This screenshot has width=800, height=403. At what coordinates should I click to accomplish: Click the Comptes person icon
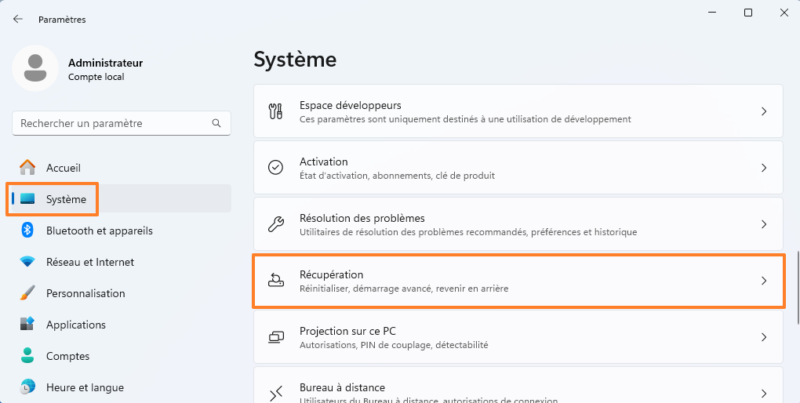coord(28,356)
